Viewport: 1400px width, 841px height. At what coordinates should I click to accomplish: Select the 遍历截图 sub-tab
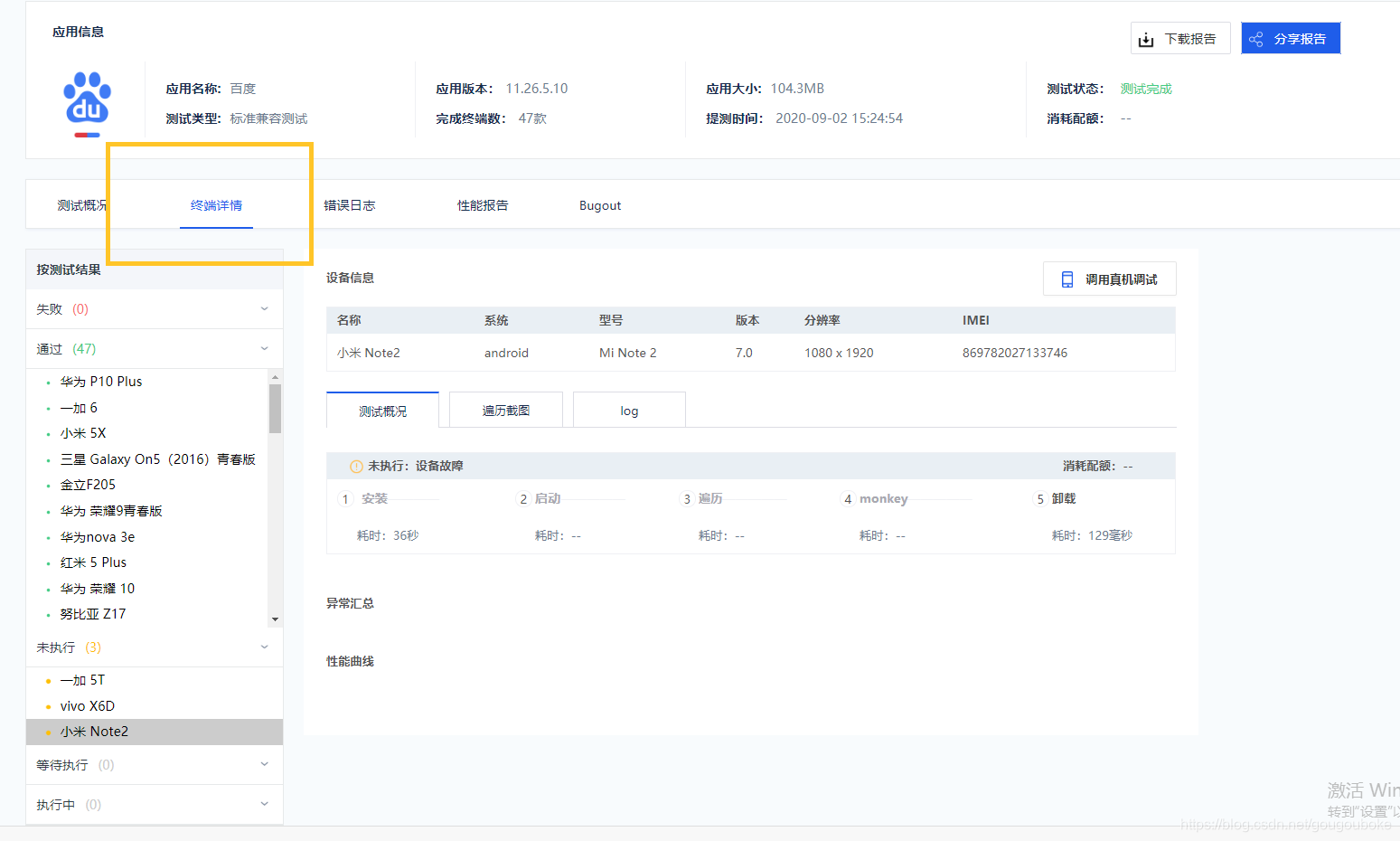506,410
